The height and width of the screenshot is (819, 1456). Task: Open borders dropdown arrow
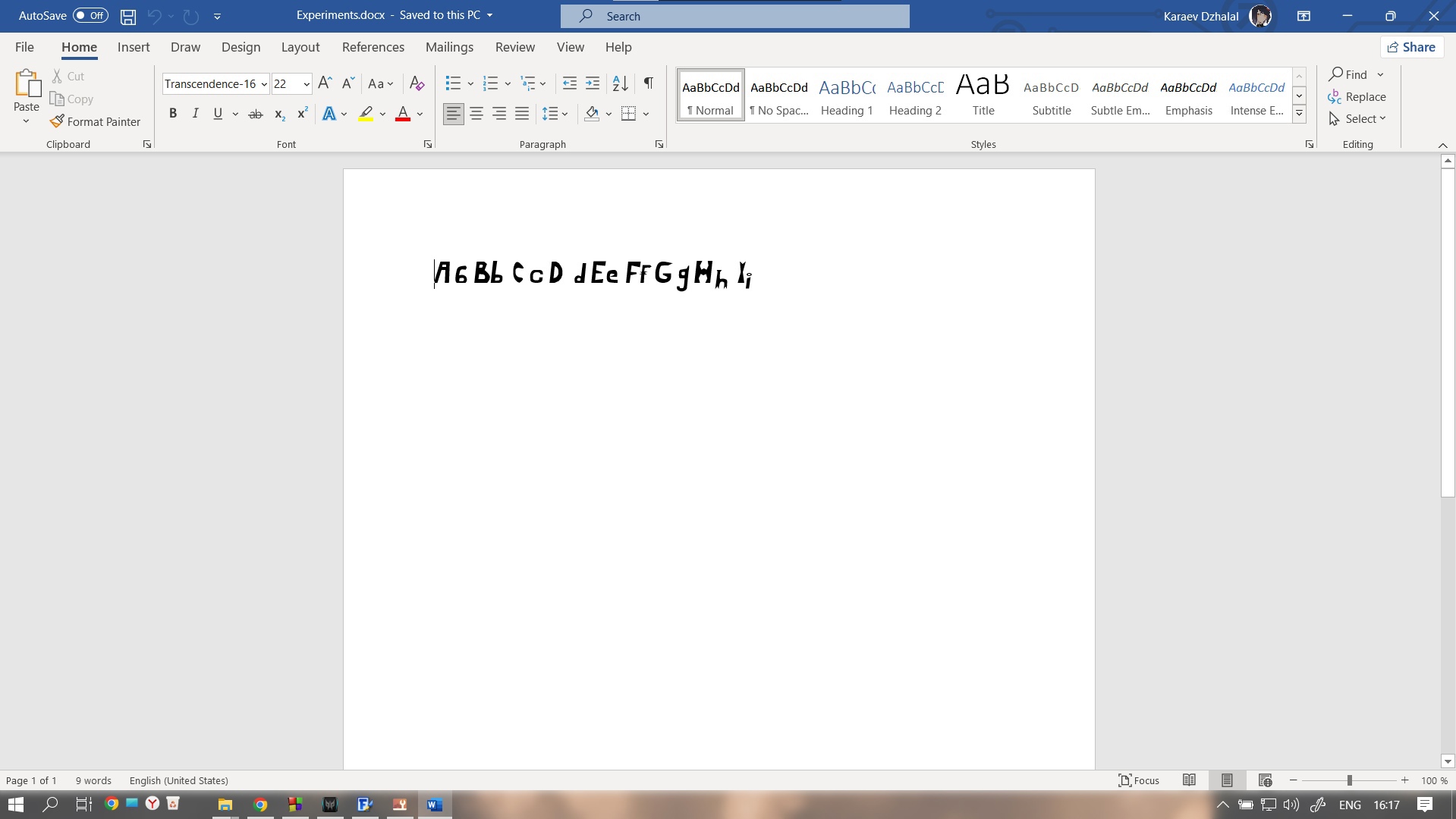(646, 115)
